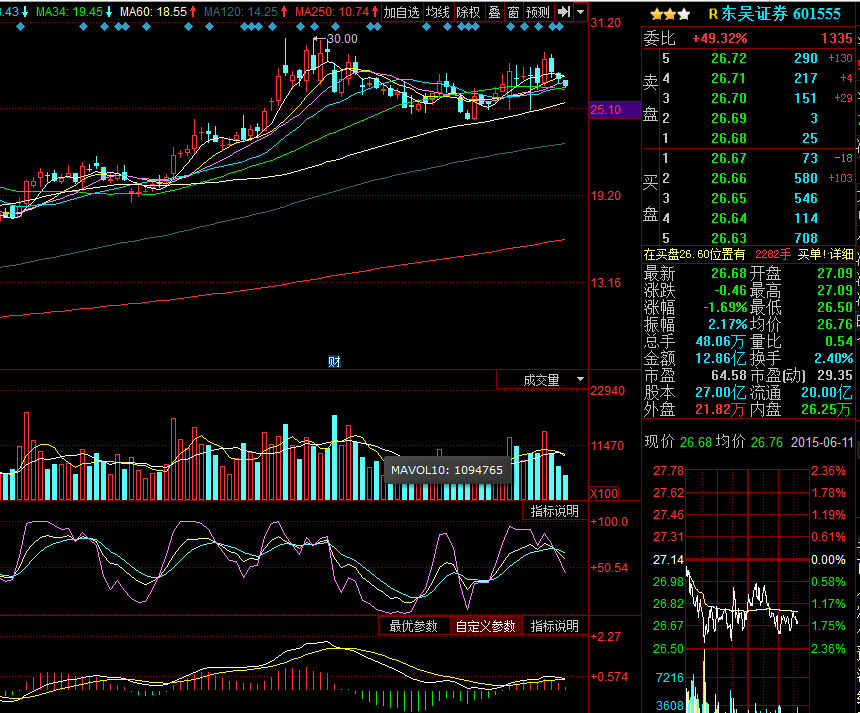
Task: Click the 换手 2.40% turnover value
Action: point(834,358)
